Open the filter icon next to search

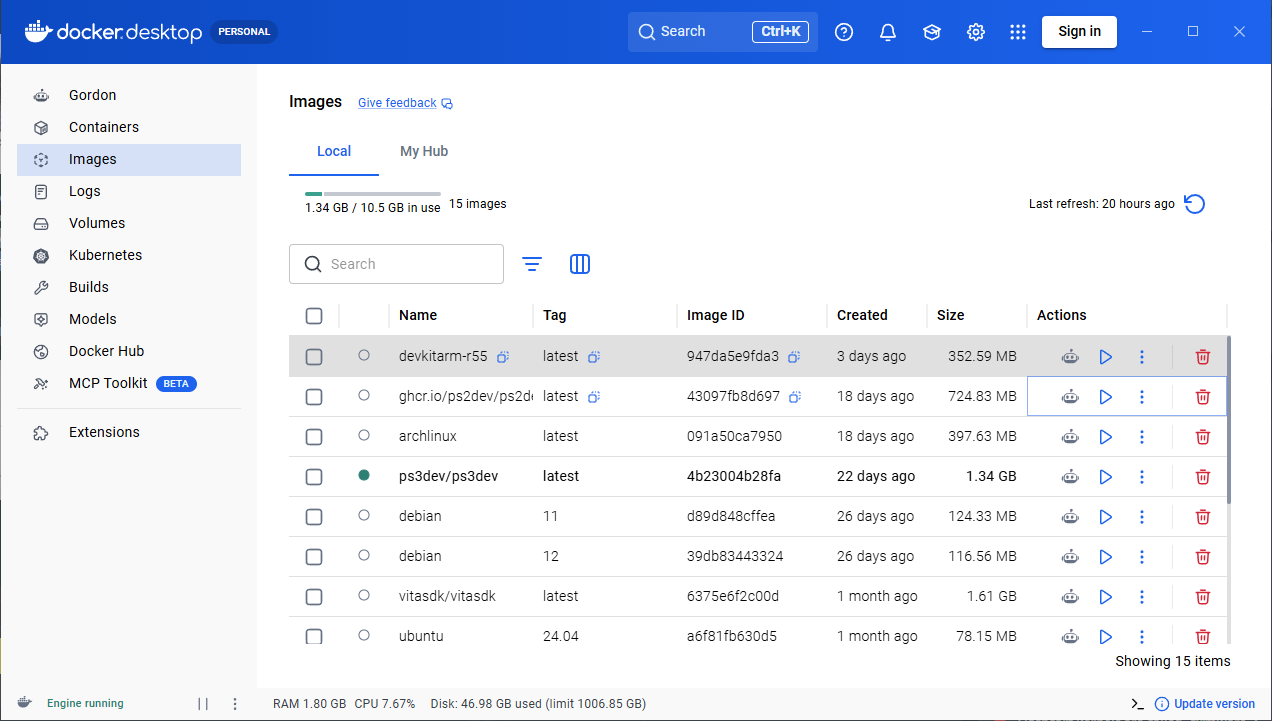point(532,264)
